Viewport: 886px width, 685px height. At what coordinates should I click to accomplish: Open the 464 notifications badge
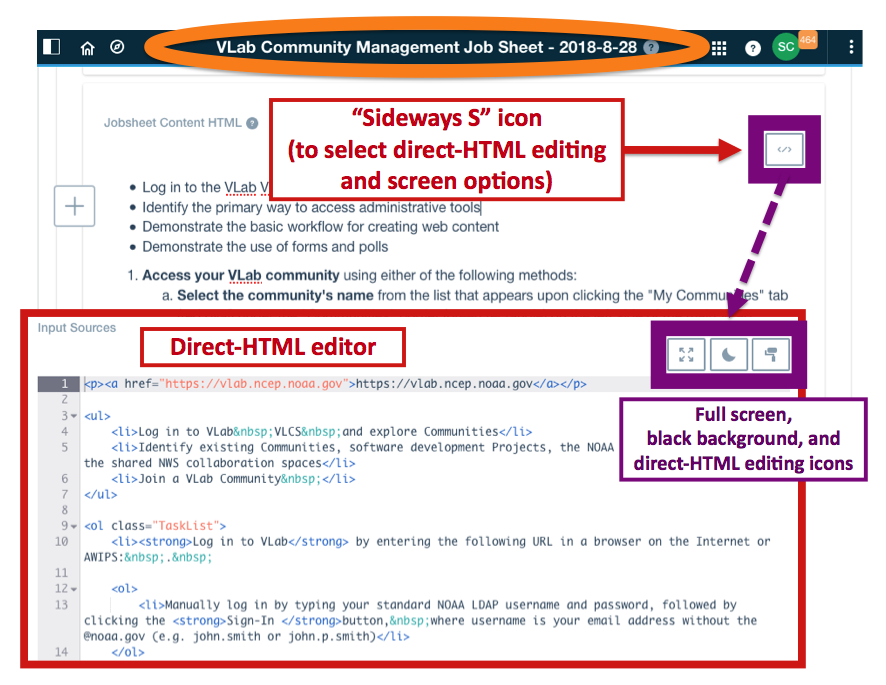pos(808,40)
